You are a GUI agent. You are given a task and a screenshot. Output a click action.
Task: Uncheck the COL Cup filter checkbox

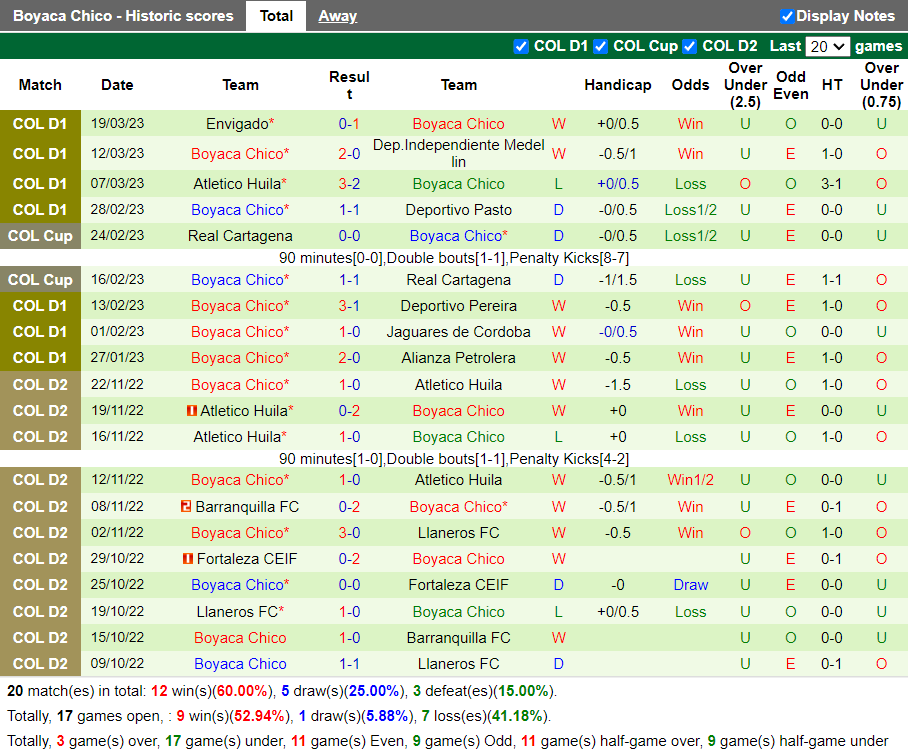[600, 46]
